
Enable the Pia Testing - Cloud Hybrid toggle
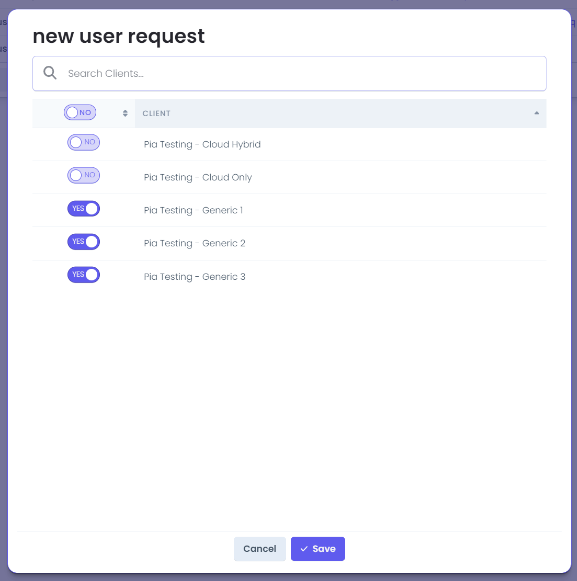click(83, 142)
